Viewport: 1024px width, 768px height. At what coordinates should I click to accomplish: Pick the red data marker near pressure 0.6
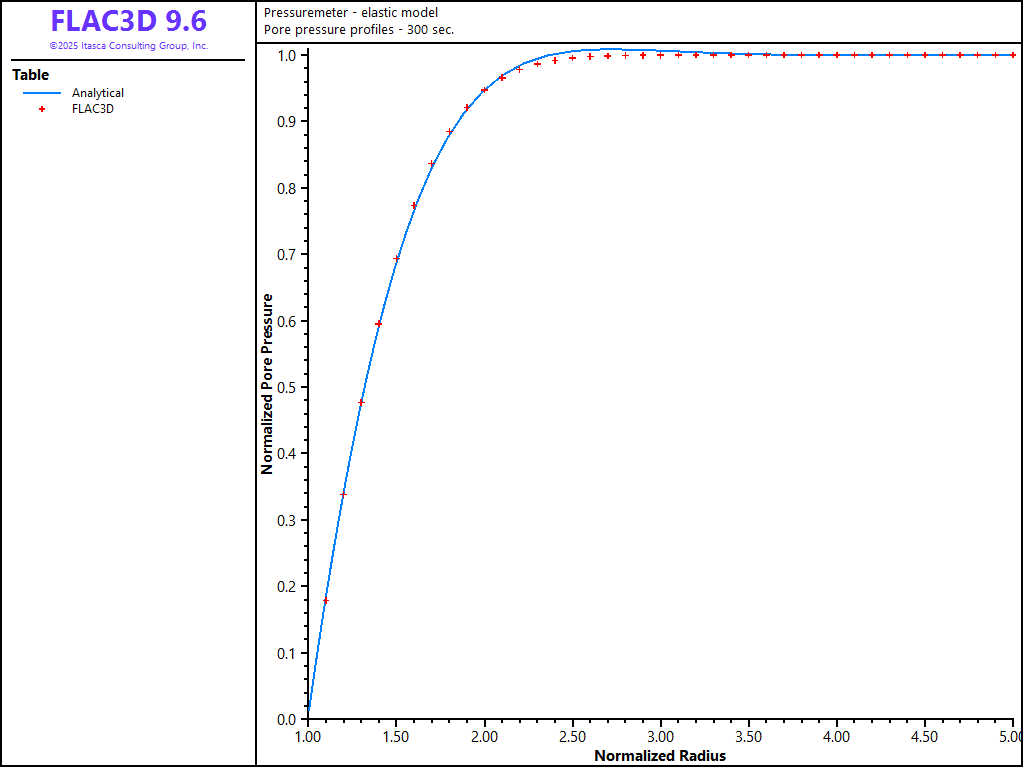pos(379,324)
